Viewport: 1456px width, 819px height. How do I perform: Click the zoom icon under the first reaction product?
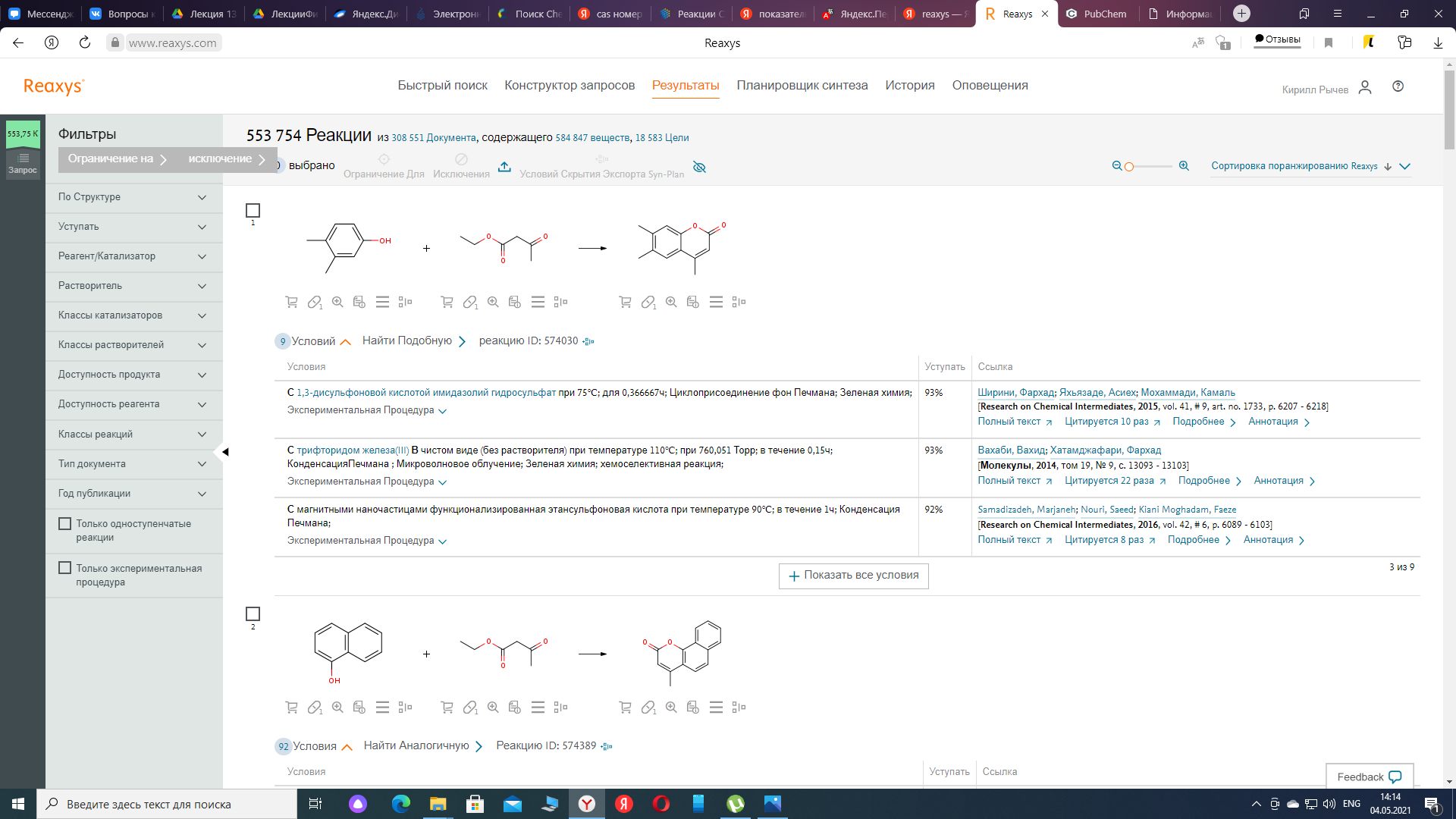(x=671, y=302)
